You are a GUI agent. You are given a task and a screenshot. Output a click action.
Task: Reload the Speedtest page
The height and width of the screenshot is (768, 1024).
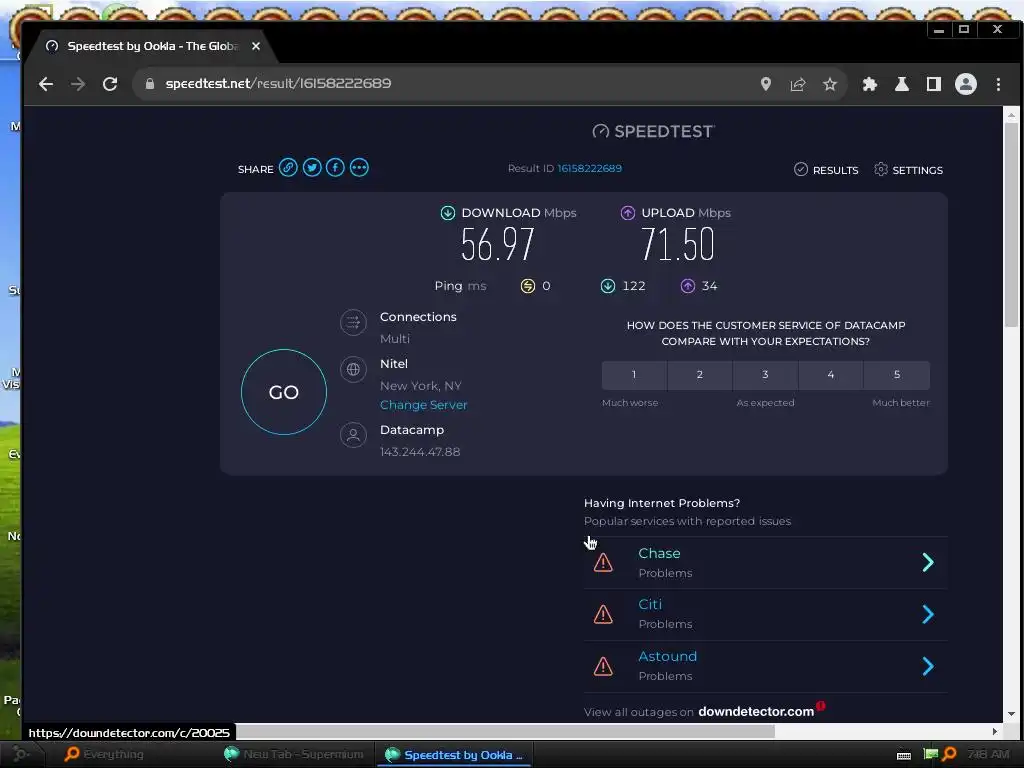(x=110, y=84)
